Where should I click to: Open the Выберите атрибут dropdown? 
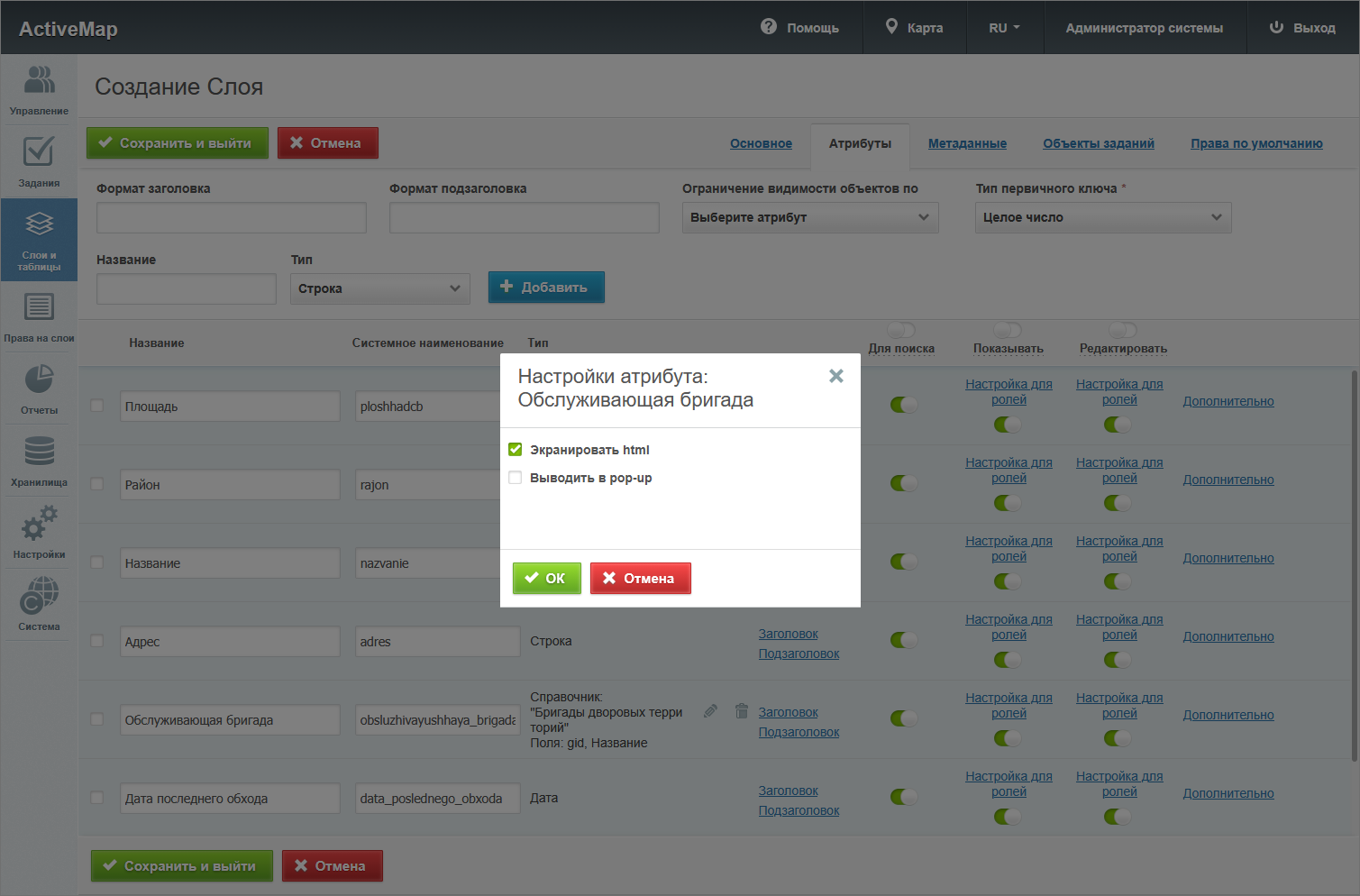809,217
